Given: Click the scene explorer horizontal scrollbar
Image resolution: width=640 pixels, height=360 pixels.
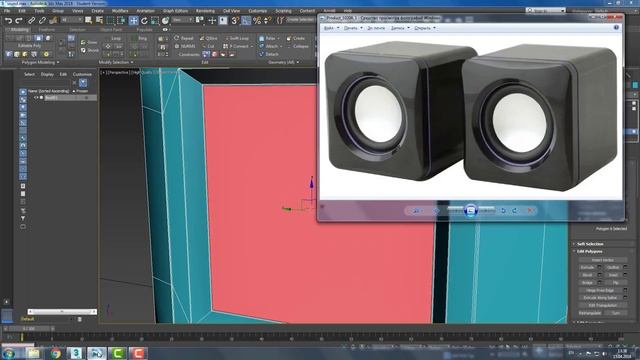Looking at the screenshot, I should click(62, 311).
